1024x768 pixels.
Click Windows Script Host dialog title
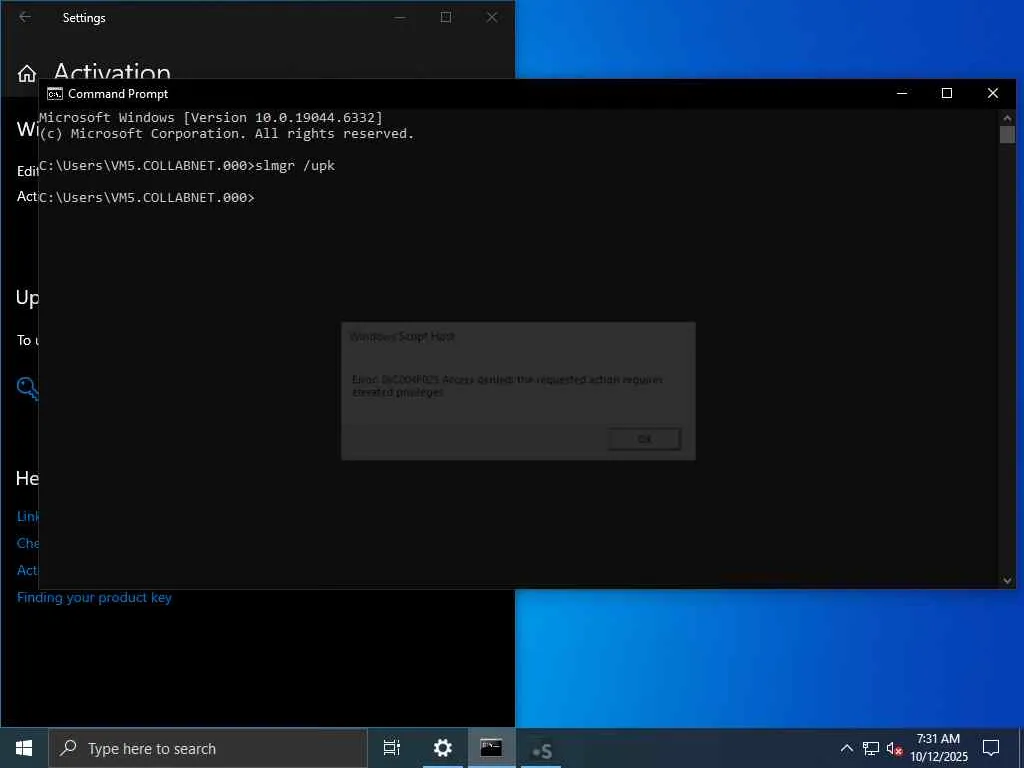(402, 337)
